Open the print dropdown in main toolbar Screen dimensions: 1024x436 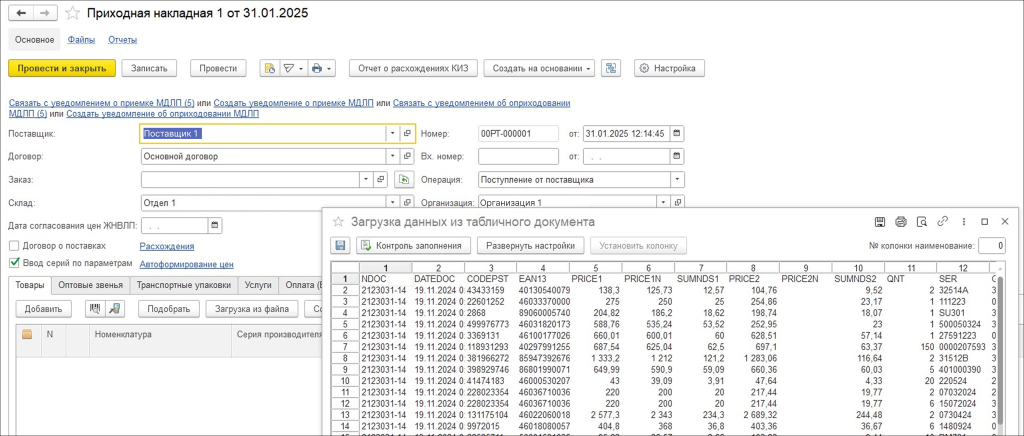(x=322, y=68)
